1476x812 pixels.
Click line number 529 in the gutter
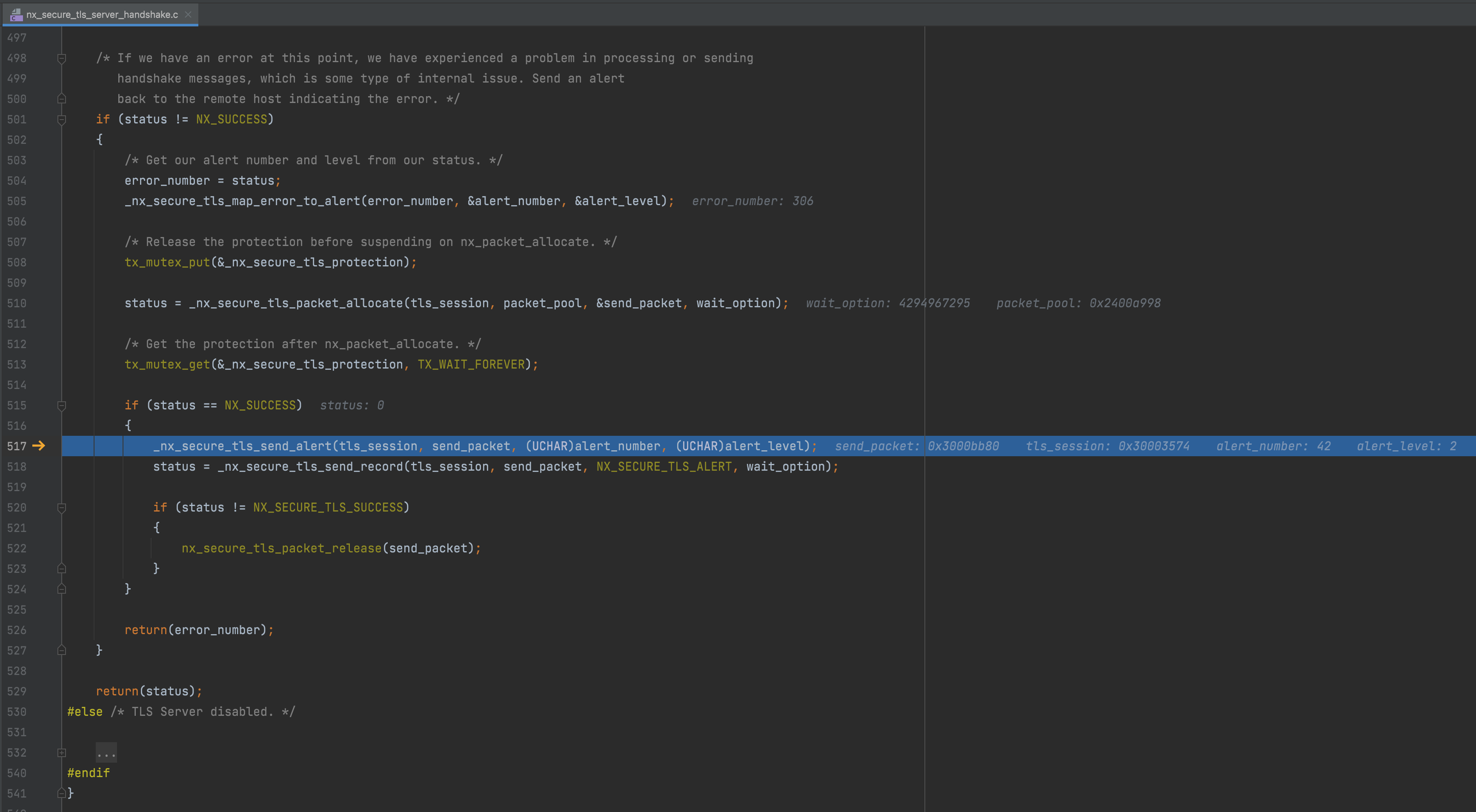tap(17, 691)
